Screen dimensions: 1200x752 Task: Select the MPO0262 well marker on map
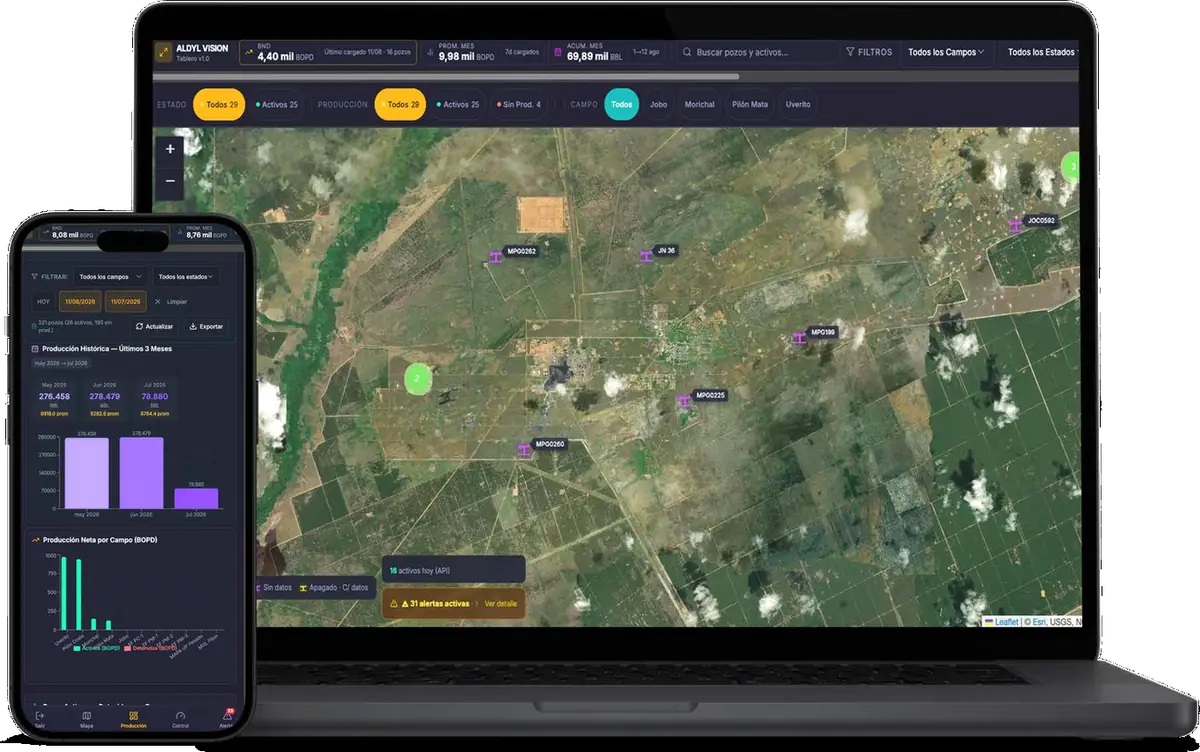pyautogui.click(x=495, y=258)
